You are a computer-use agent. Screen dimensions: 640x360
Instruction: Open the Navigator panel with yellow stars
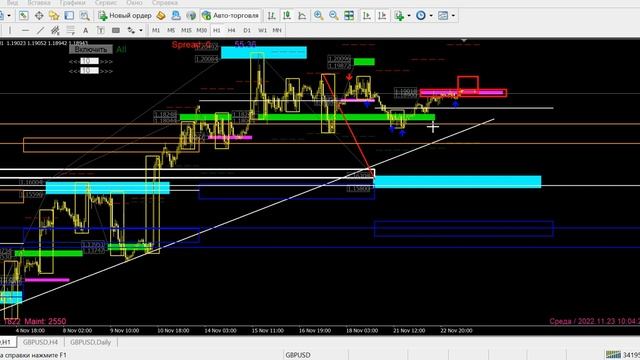tap(54, 16)
